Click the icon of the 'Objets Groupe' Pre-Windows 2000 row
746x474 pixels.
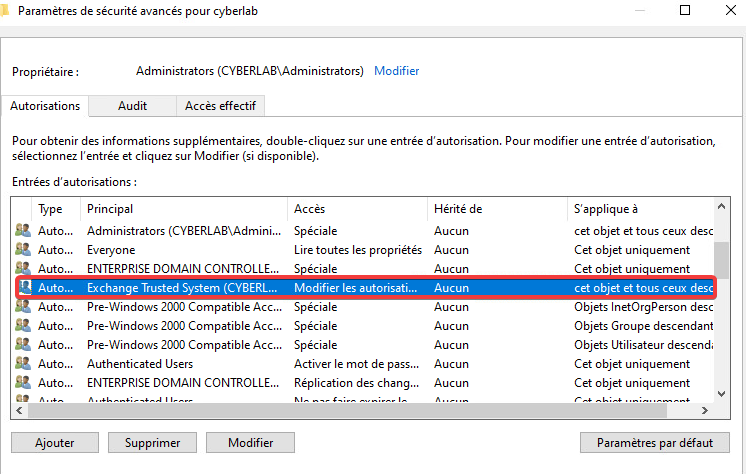coord(23,326)
